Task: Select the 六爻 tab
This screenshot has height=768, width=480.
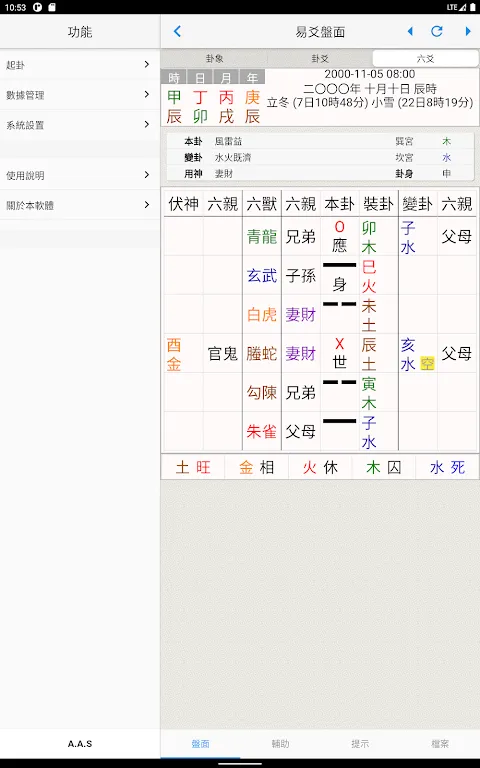Action: tap(425, 58)
